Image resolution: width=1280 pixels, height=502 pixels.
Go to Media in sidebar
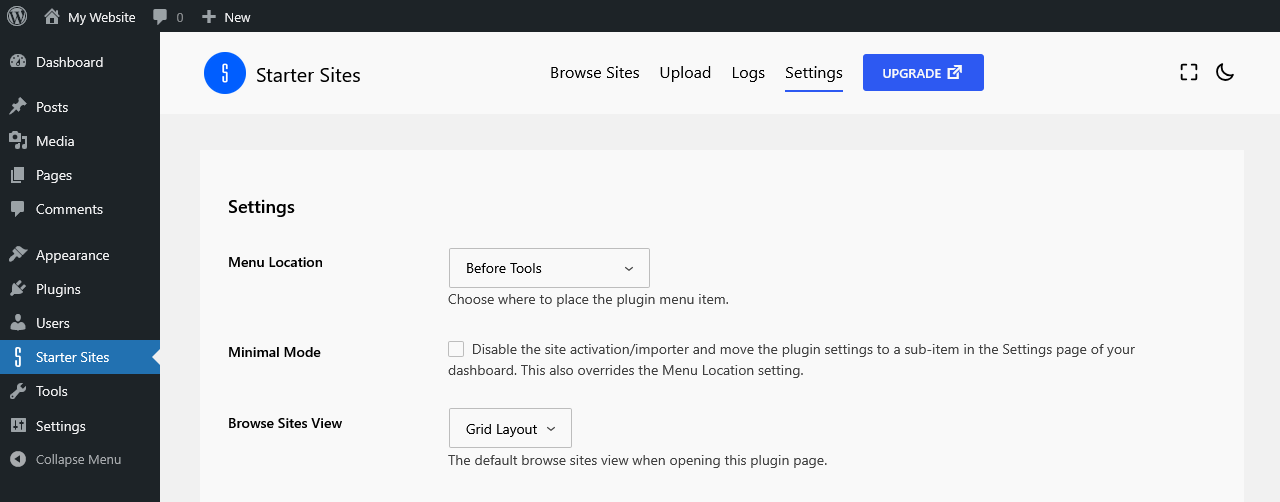[x=80, y=141]
